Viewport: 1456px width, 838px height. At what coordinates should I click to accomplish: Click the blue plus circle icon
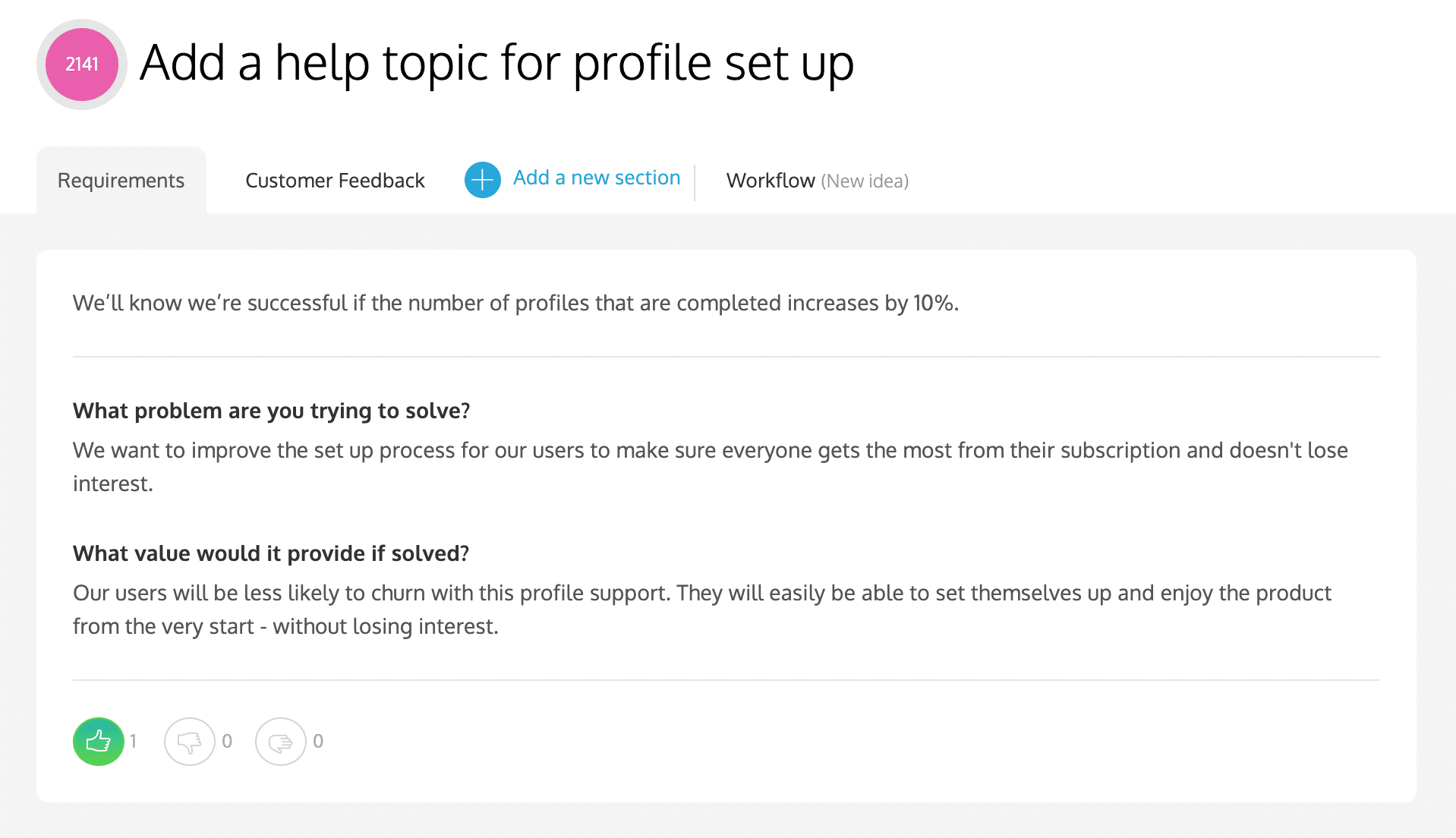point(482,180)
